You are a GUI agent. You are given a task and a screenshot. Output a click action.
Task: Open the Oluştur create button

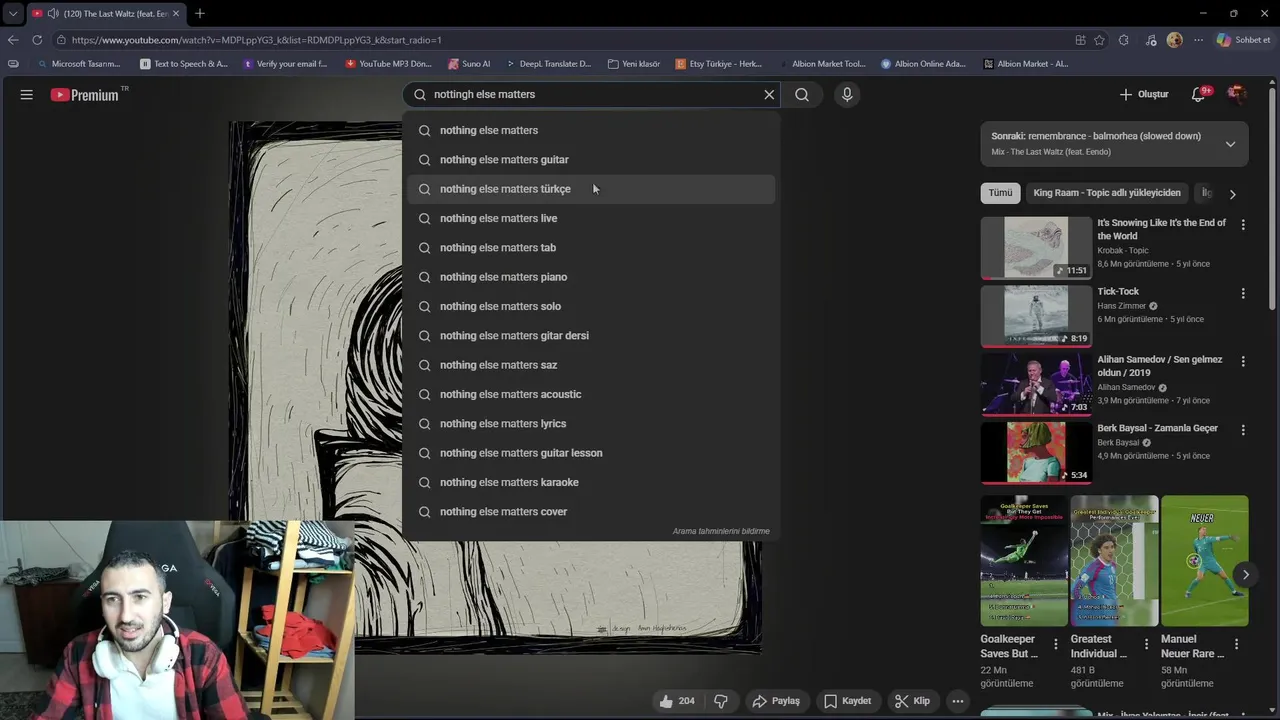click(1144, 94)
